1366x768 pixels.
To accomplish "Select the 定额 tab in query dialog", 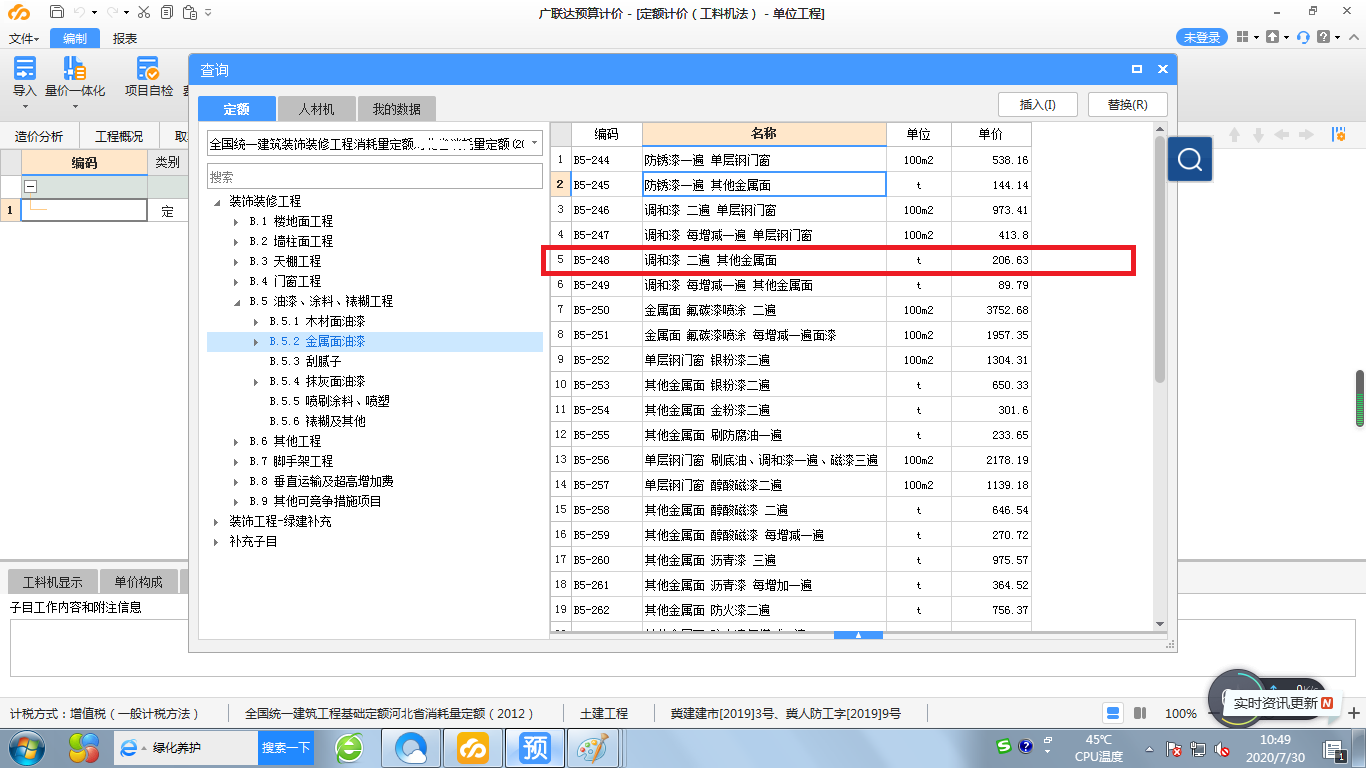I will [236, 109].
